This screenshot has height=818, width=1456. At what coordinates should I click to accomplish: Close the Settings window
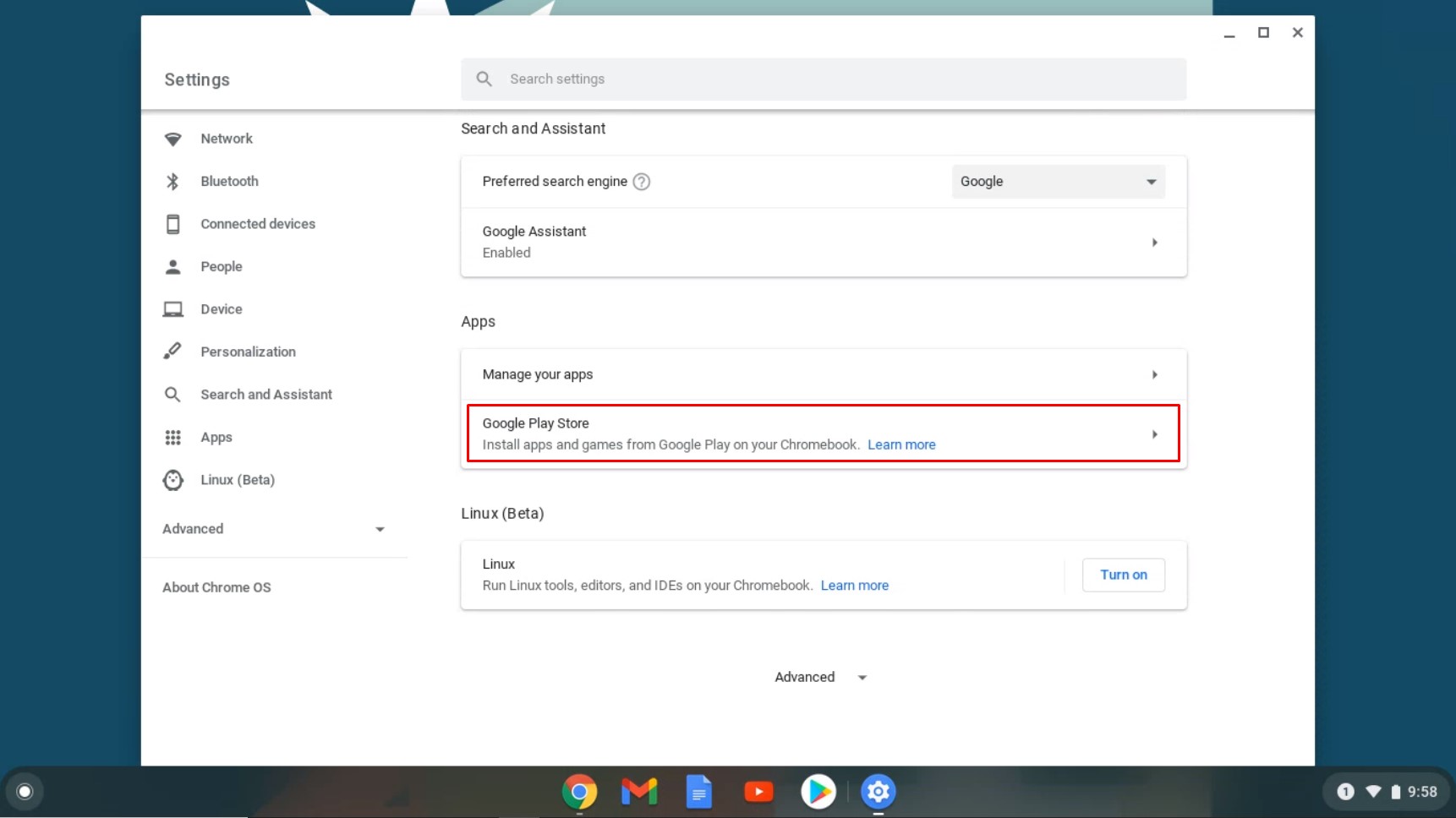pos(1297,33)
